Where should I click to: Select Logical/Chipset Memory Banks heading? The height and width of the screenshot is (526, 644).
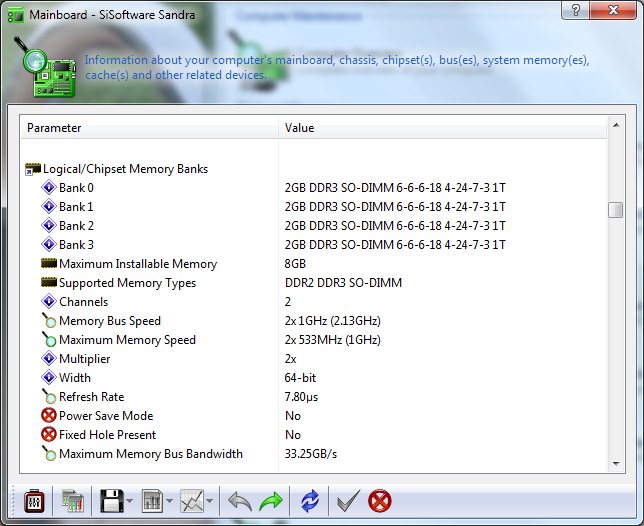click(x=125, y=169)
